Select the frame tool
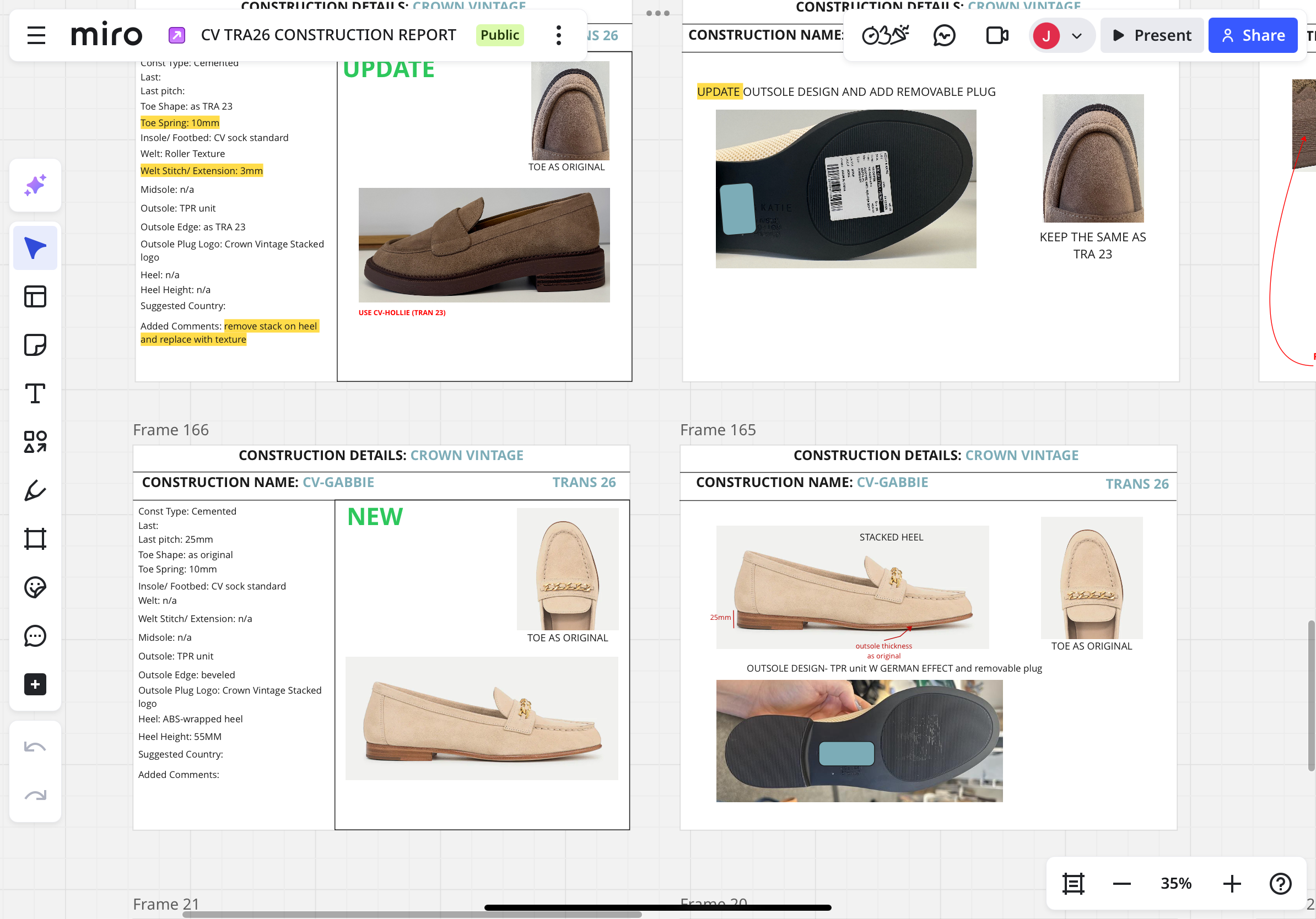 (x=35, y=539)
